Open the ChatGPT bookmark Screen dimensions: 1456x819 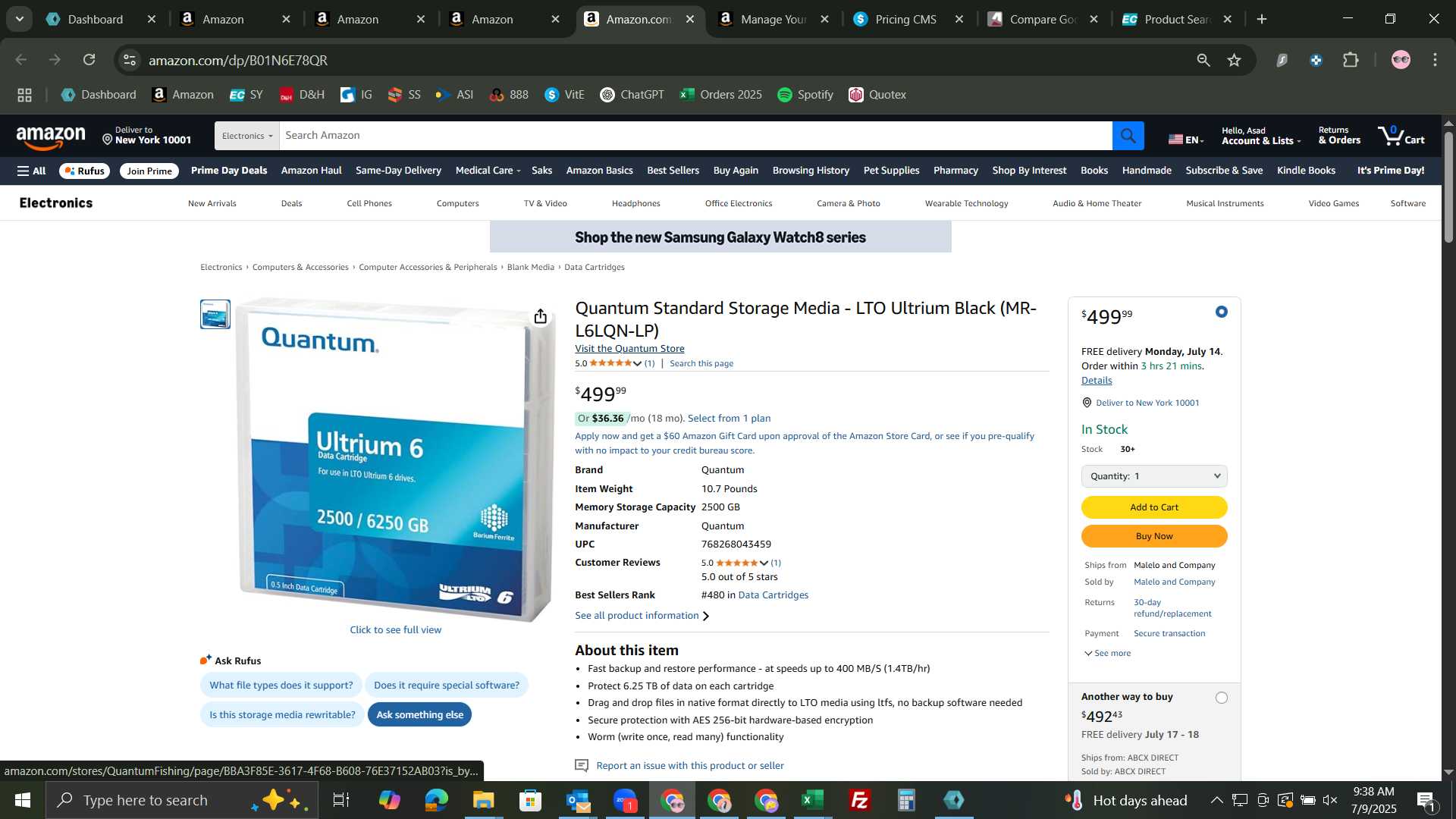(632, 95)
